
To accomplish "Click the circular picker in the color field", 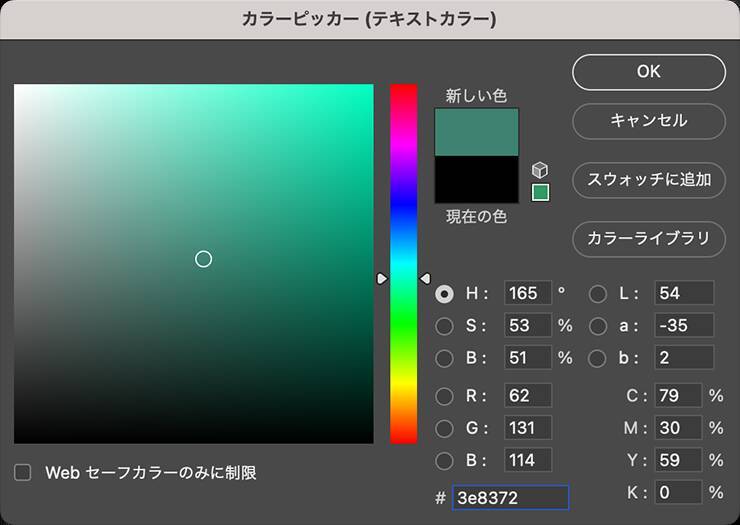I will tap(203, 259).
